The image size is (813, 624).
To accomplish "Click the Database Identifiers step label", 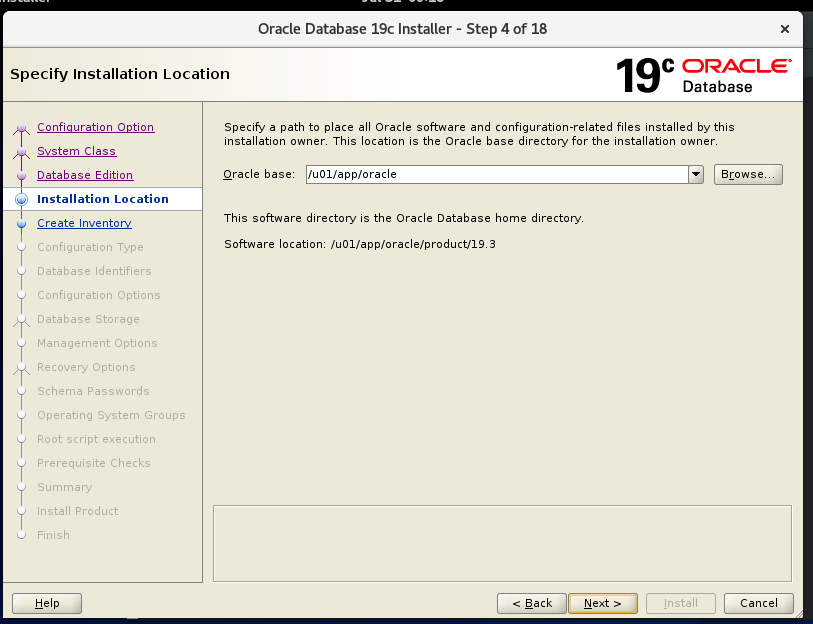I will click(94, 271).
